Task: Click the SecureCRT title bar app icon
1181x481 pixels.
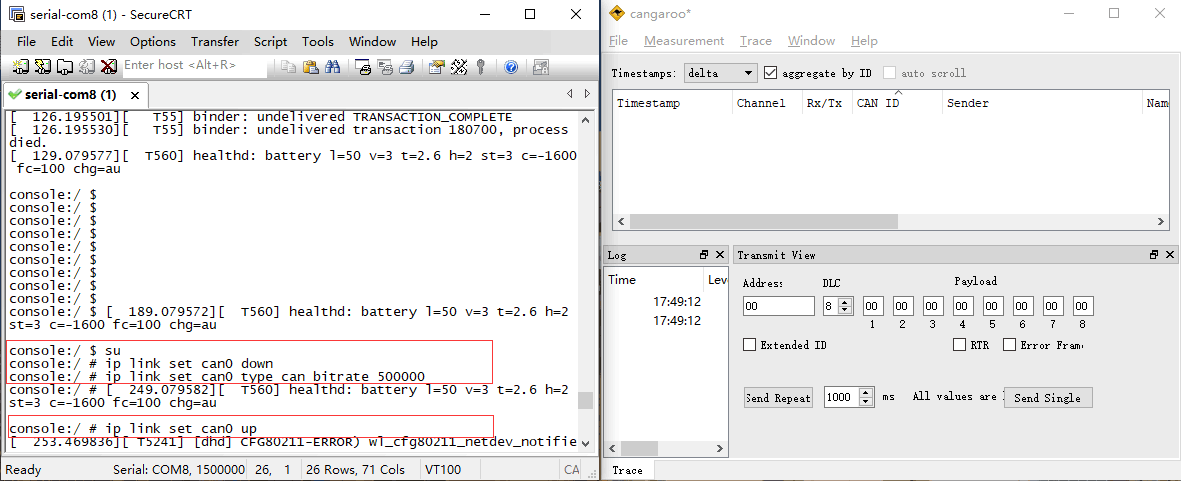Action: [x=16, y=14]
